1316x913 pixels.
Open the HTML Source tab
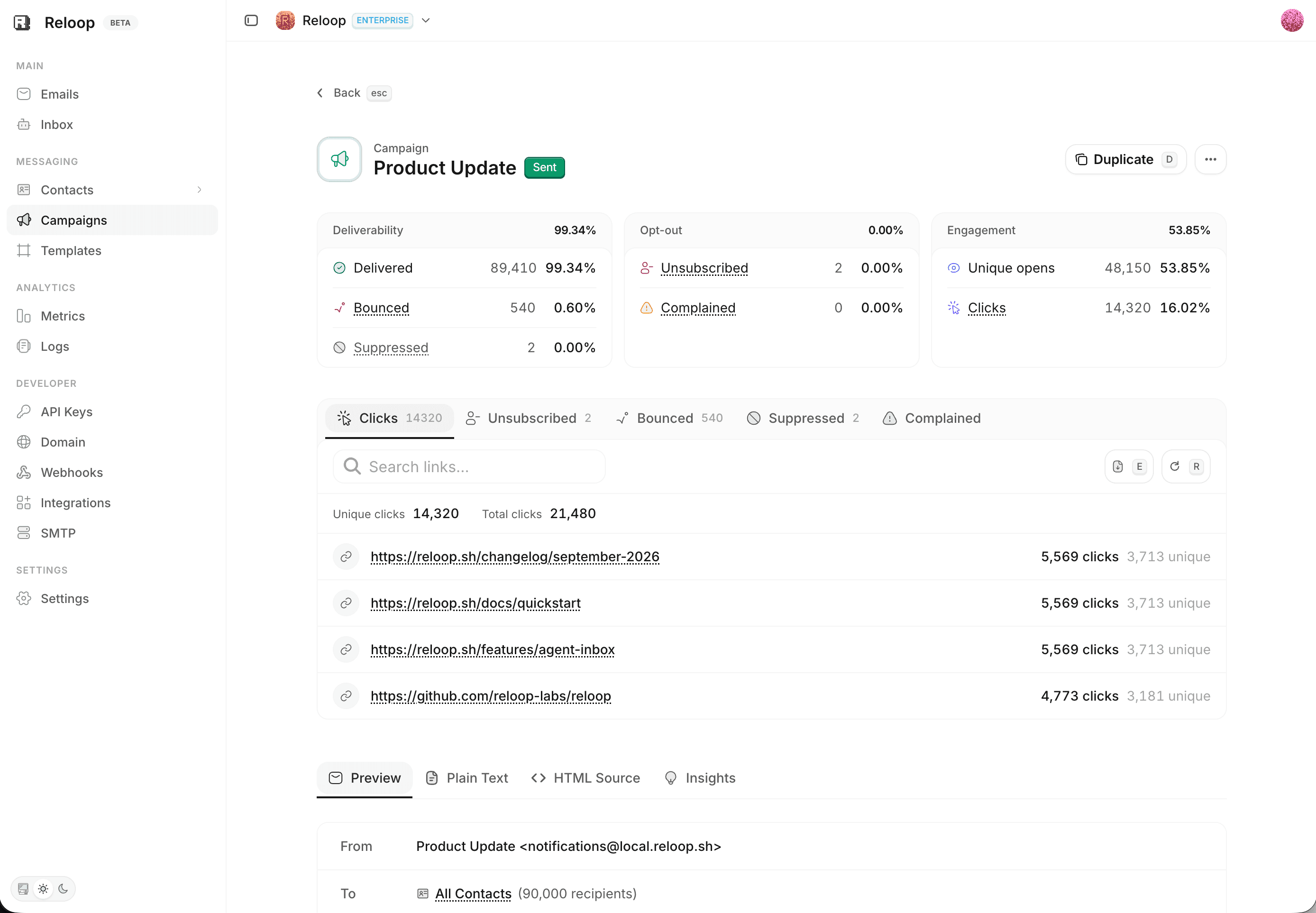click(585, 778)
